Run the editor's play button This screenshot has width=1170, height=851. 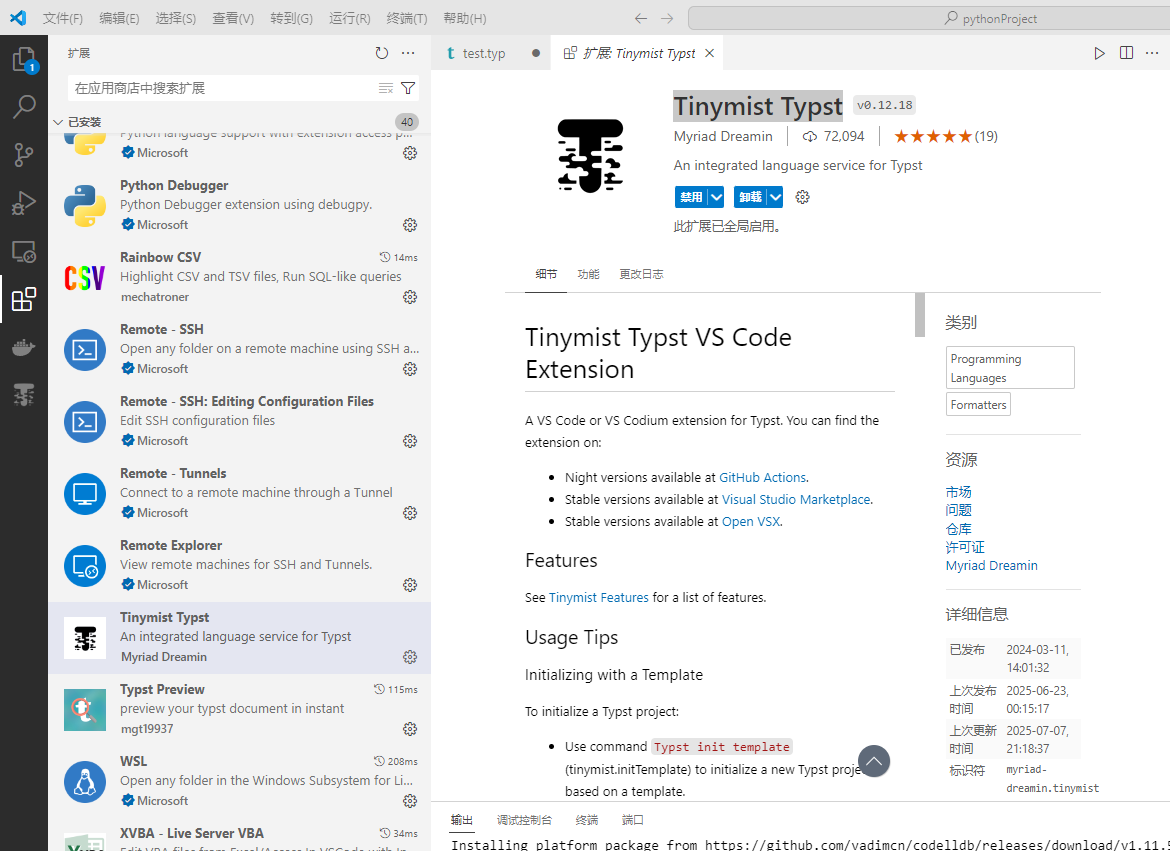point(1099,53)
